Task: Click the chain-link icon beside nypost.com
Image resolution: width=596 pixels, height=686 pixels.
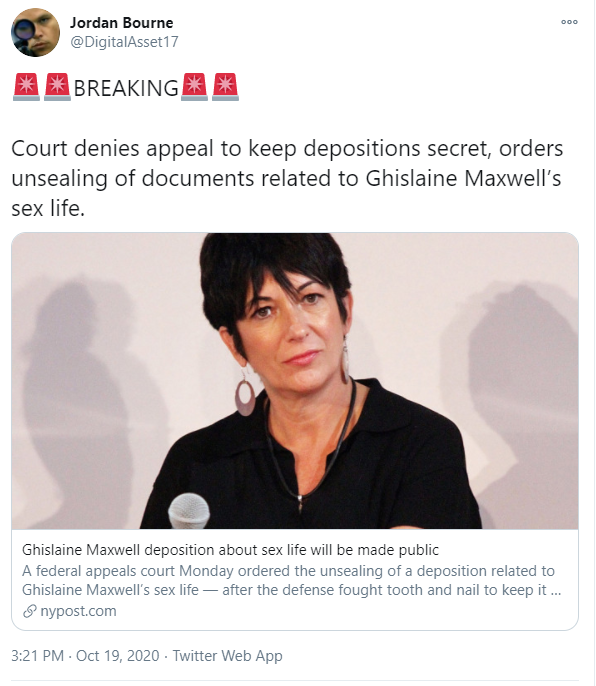Action: pos(29,611)
